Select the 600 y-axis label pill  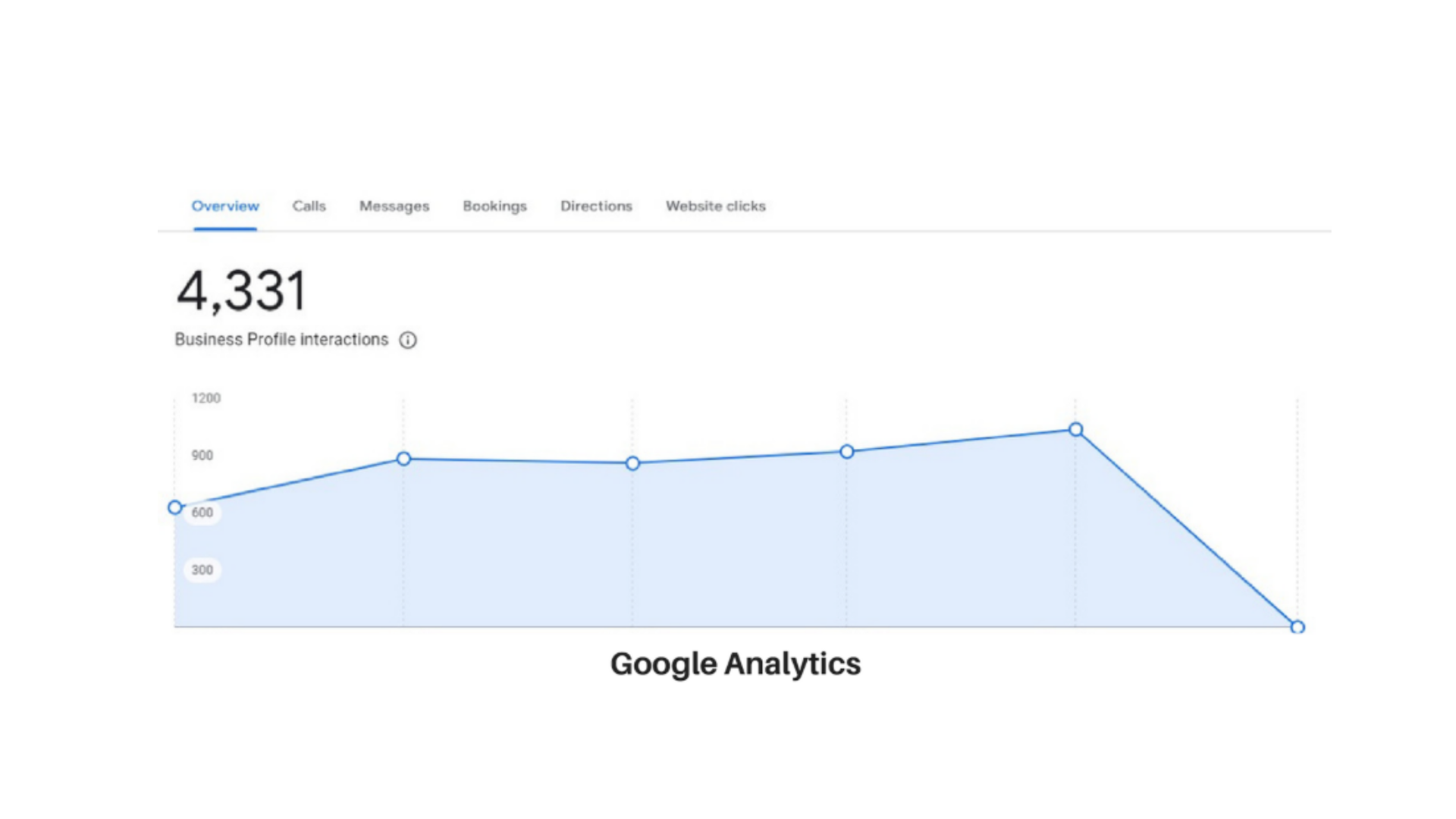tap(202, 513)
